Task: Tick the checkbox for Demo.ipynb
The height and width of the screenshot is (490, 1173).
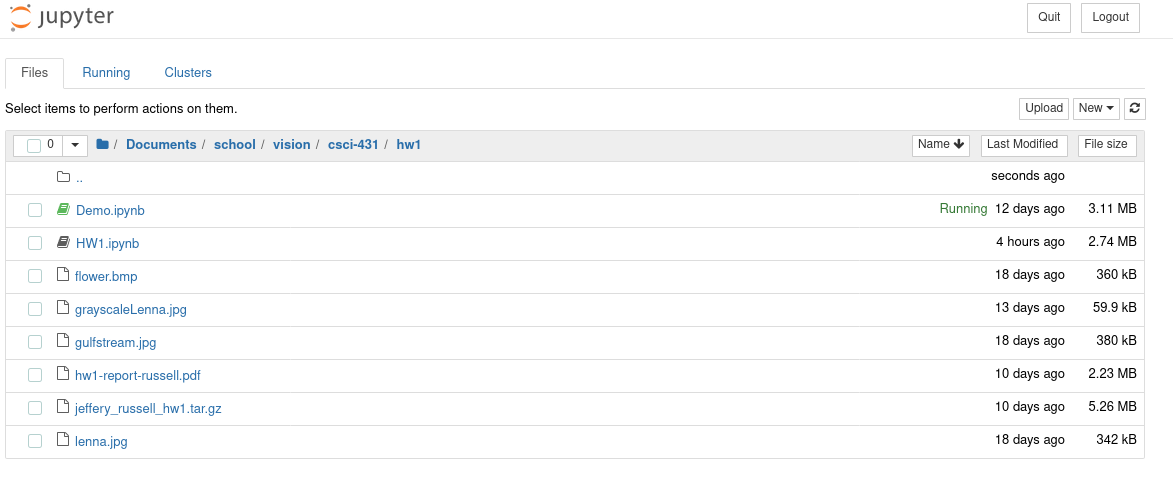Action: 35,210
